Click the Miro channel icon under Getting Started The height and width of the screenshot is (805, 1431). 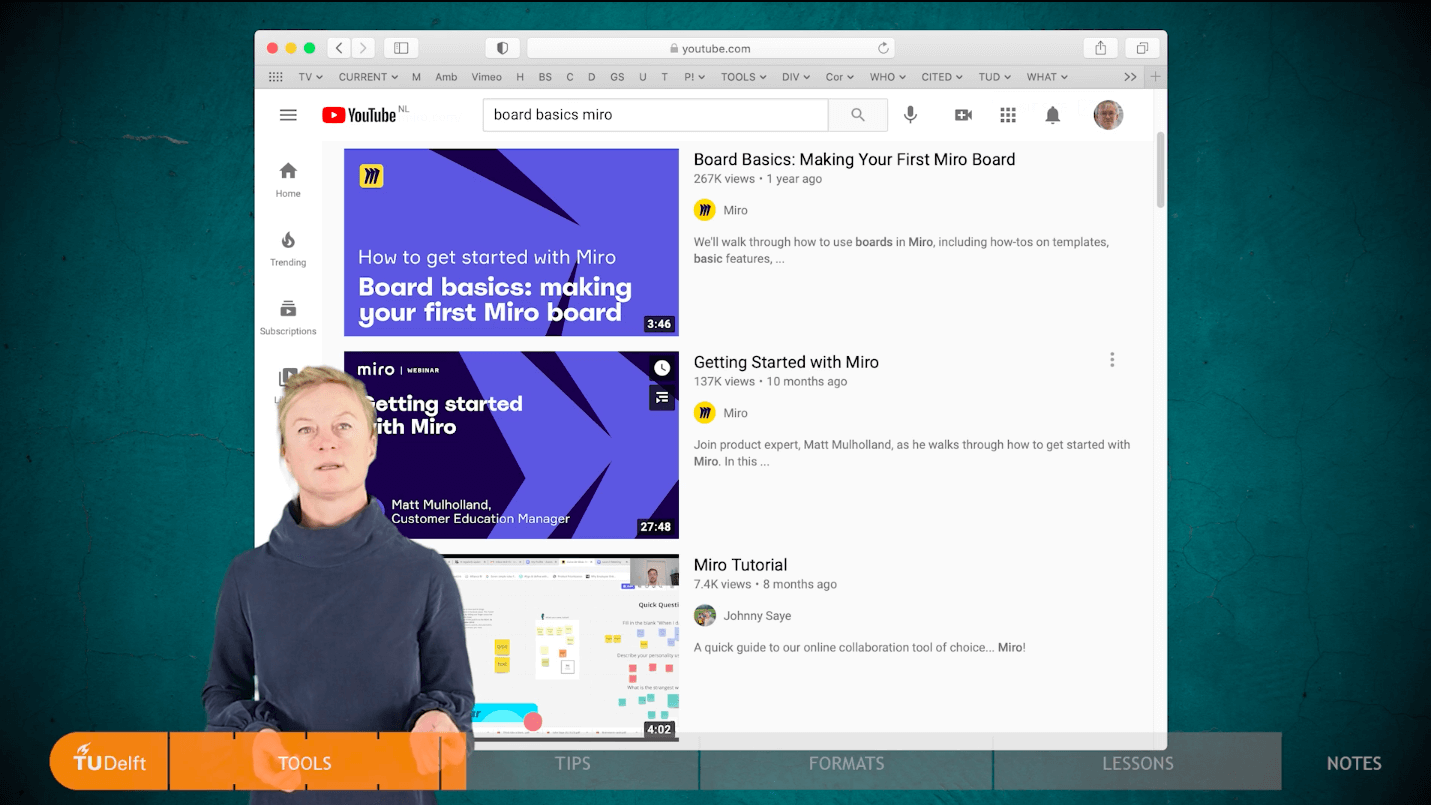[705, 413]
